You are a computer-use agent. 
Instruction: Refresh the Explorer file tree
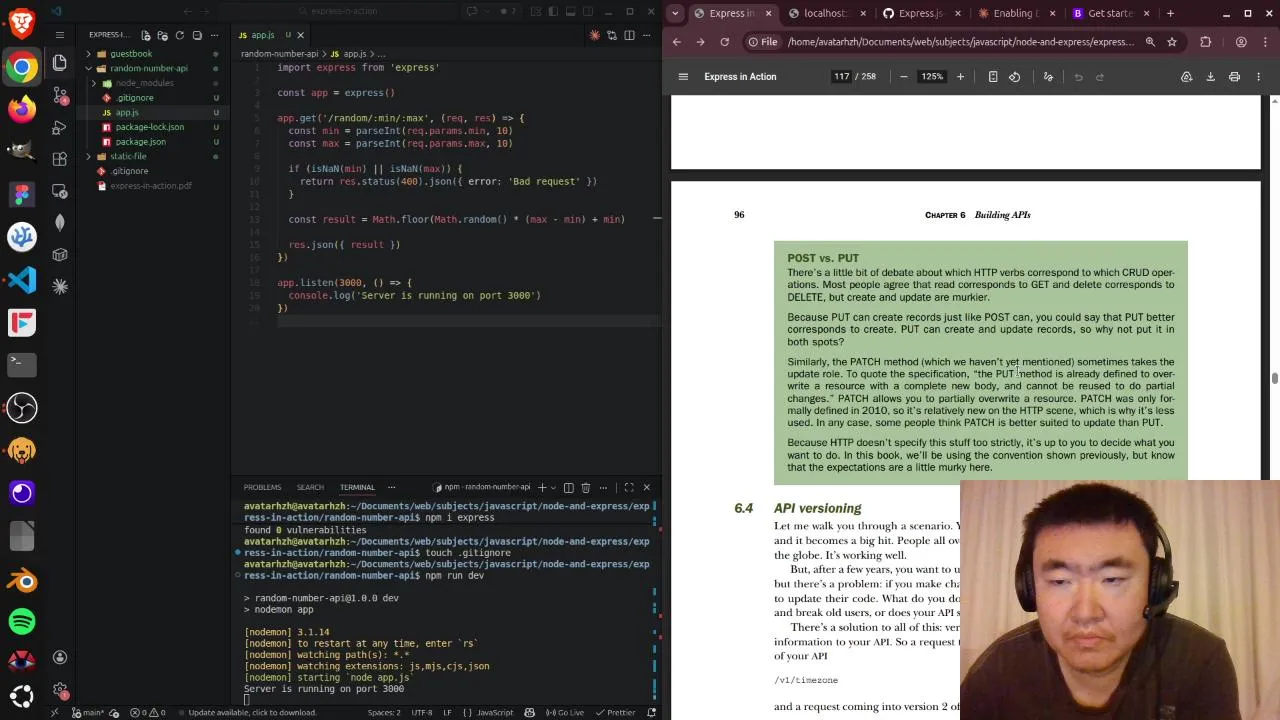pos(180,35)
